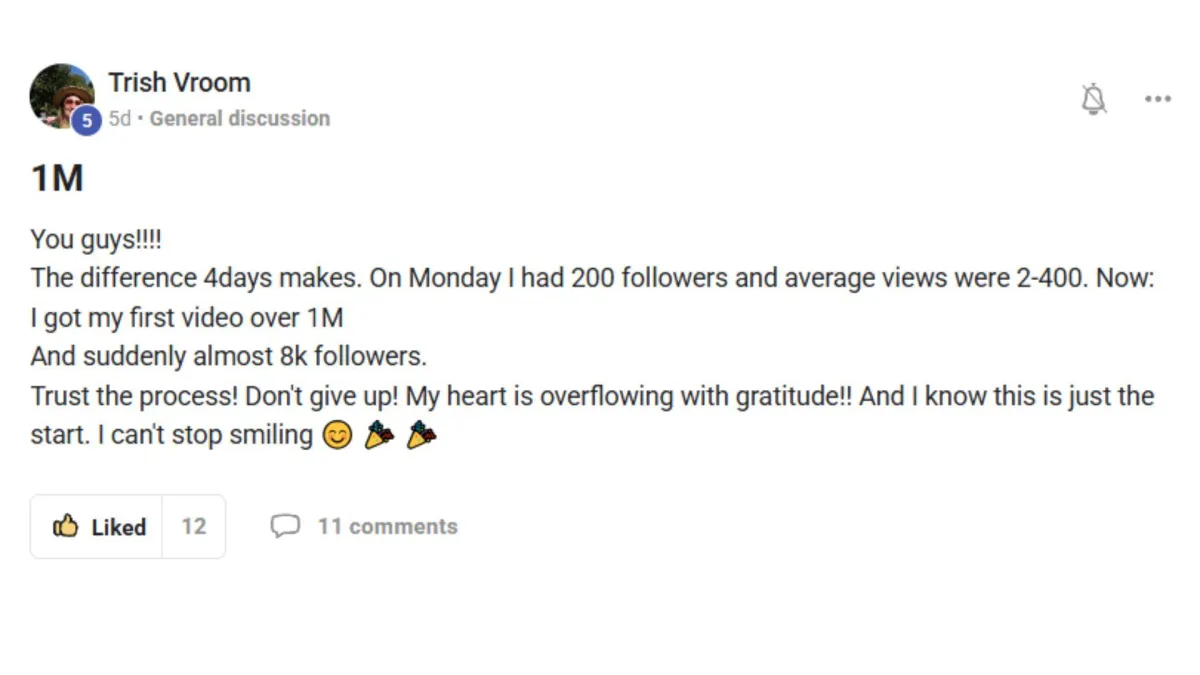The height and width of the screenshot is (675, 1200).
Task: Open the three-dot post options menu
Action: (x=1157, y=98)
